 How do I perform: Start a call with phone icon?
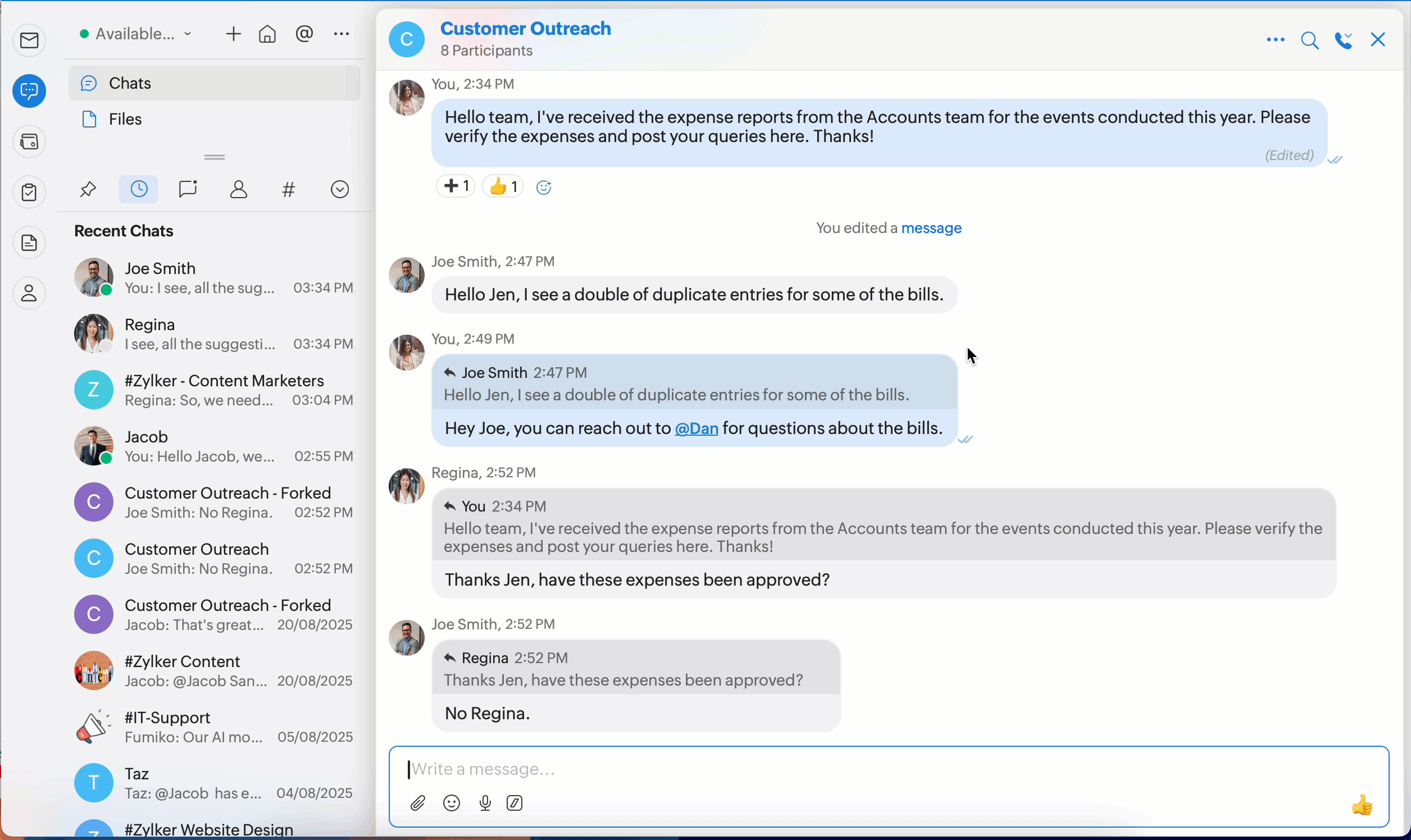tap(1344, 40)
